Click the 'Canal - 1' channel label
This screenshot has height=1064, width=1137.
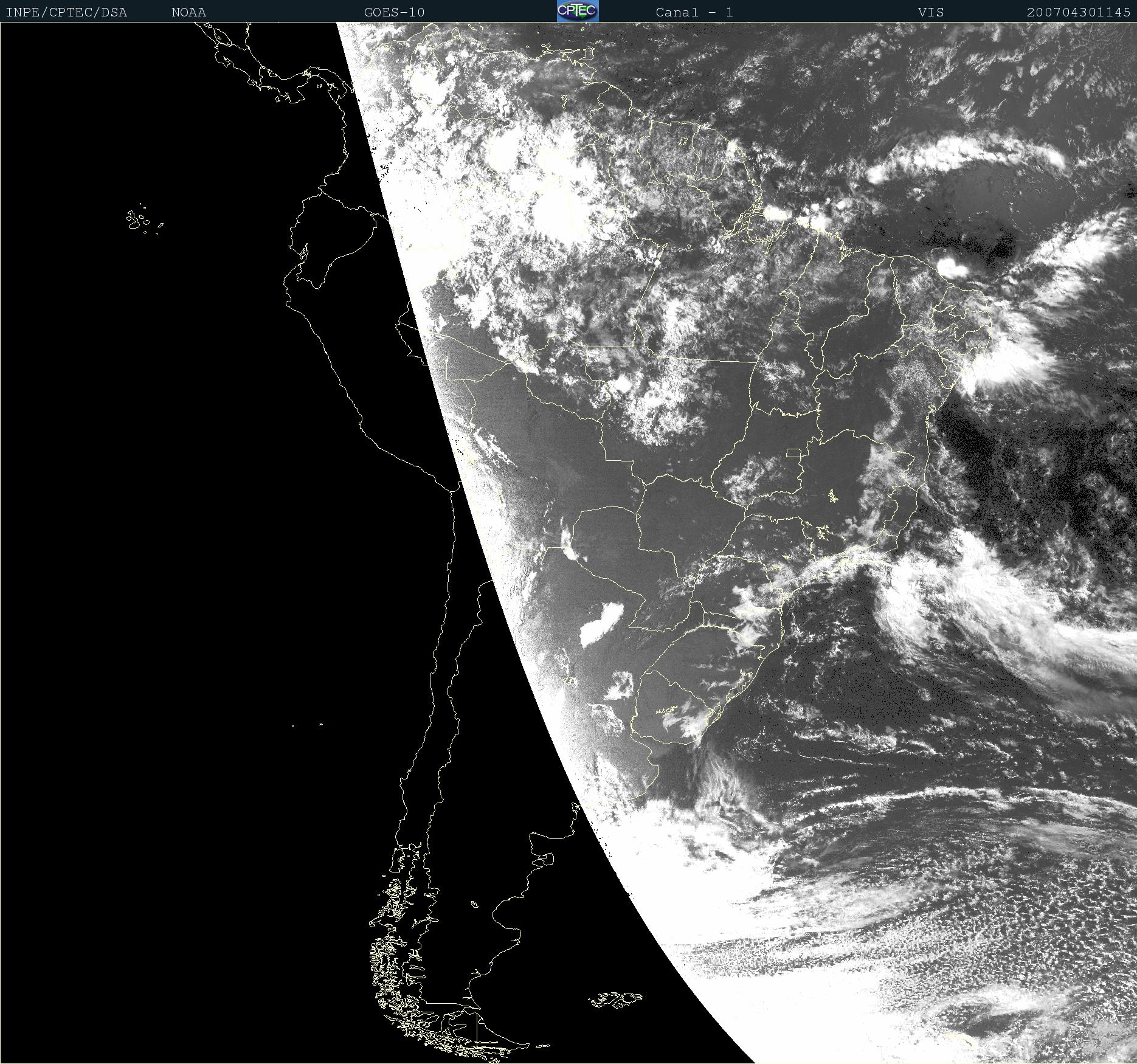click(x=694, y=12)
